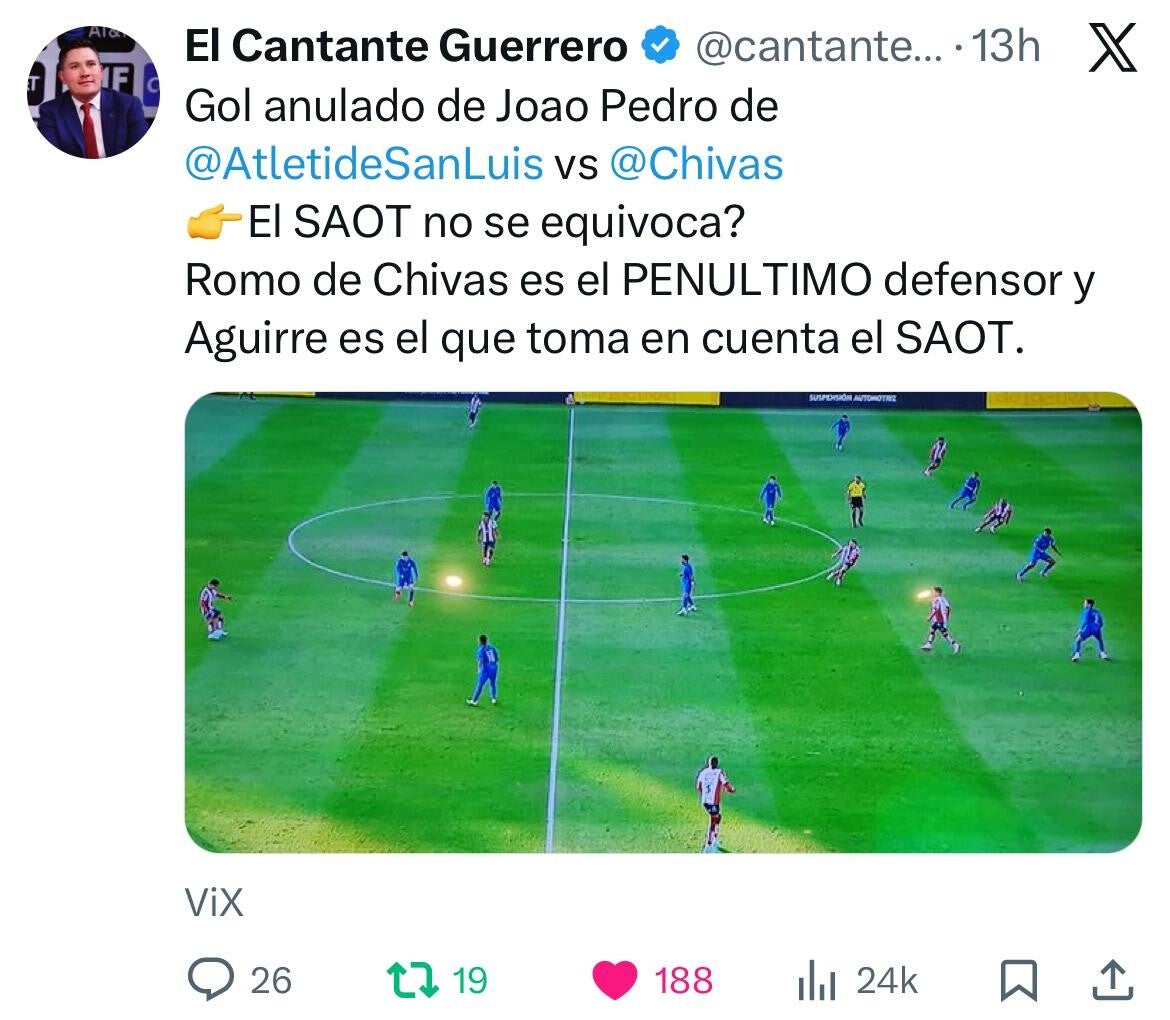1170x1020 pixels.
Task: Bookmark this post
Action: tap(1018, 981)
